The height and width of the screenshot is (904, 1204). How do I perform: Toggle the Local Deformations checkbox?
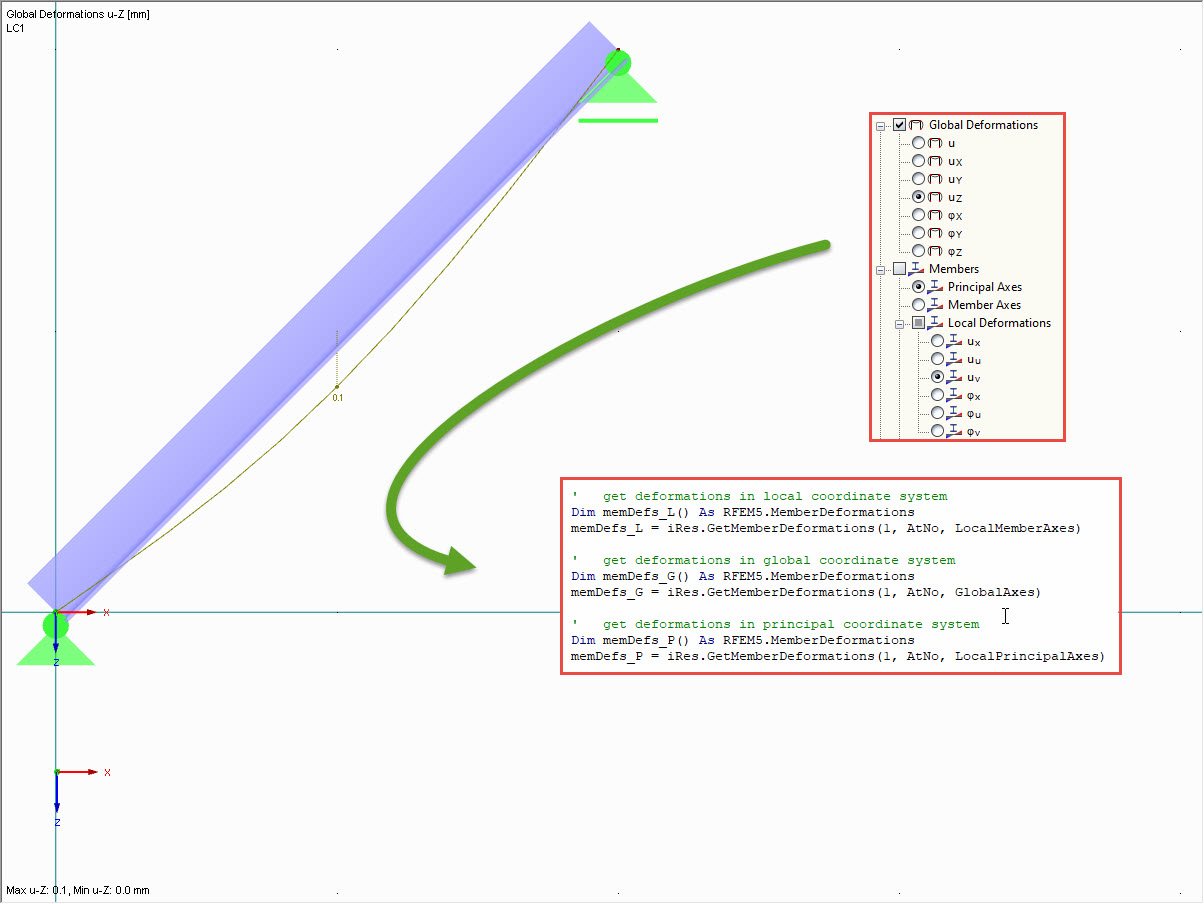(x=917, y=322)
